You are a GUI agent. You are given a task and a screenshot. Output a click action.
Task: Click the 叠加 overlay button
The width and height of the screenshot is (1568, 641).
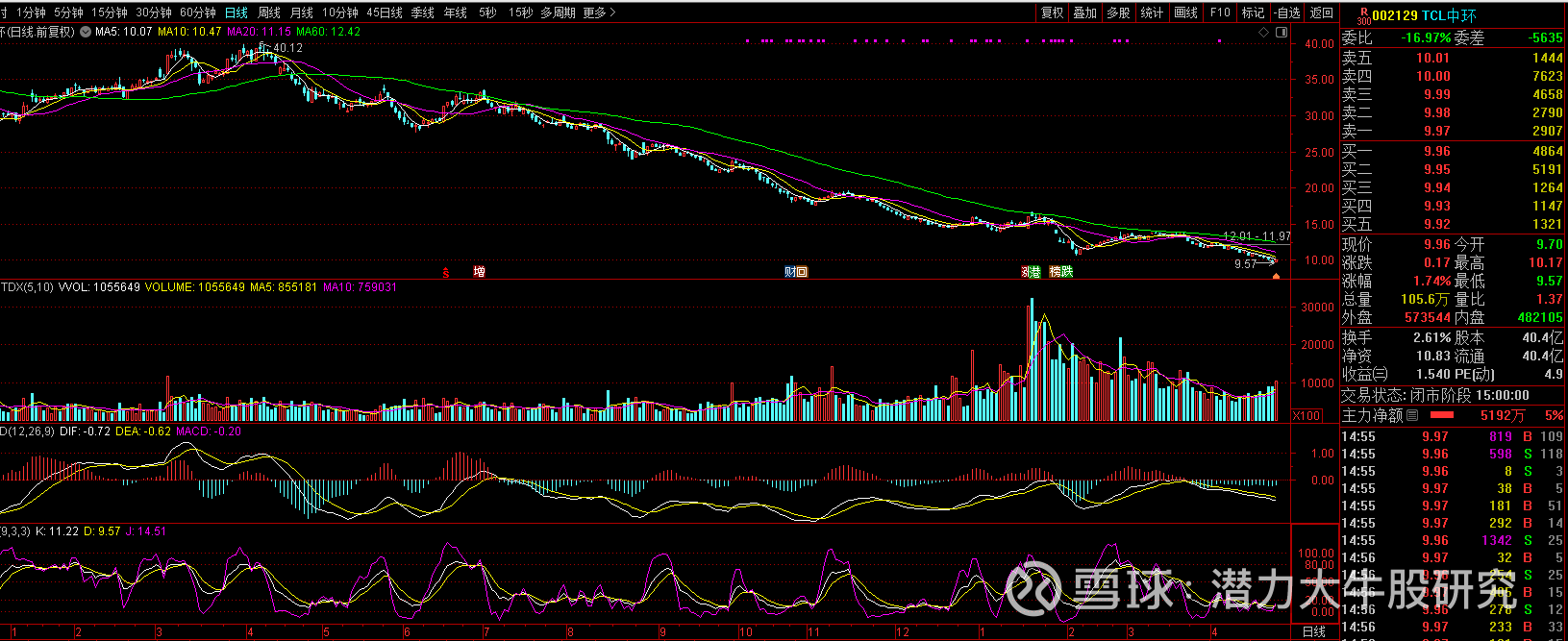coord(1085,12)
